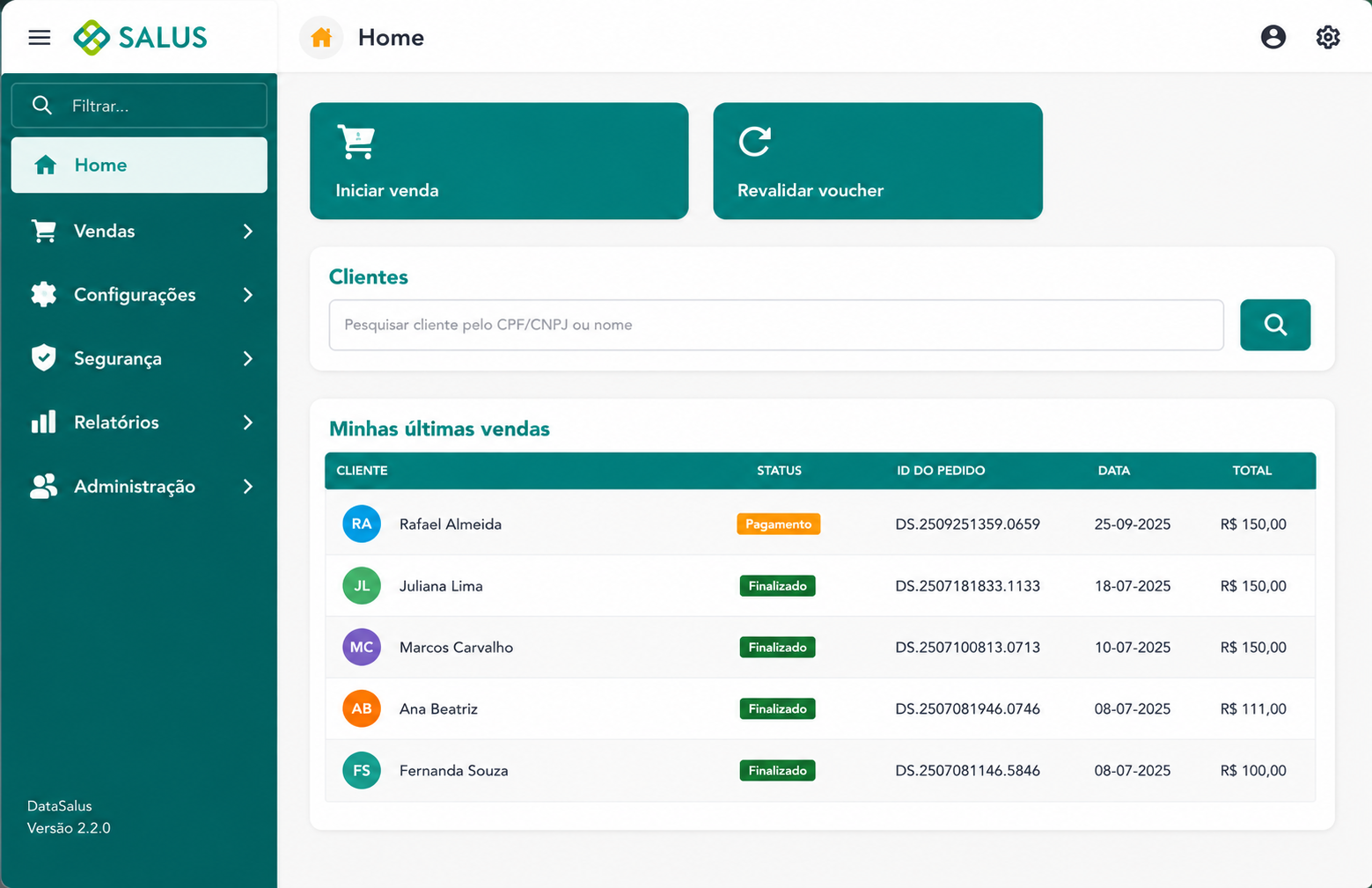Click the Revalidar voucher button
Screen dimensions: 1372x888
click(x=877, y=161)
